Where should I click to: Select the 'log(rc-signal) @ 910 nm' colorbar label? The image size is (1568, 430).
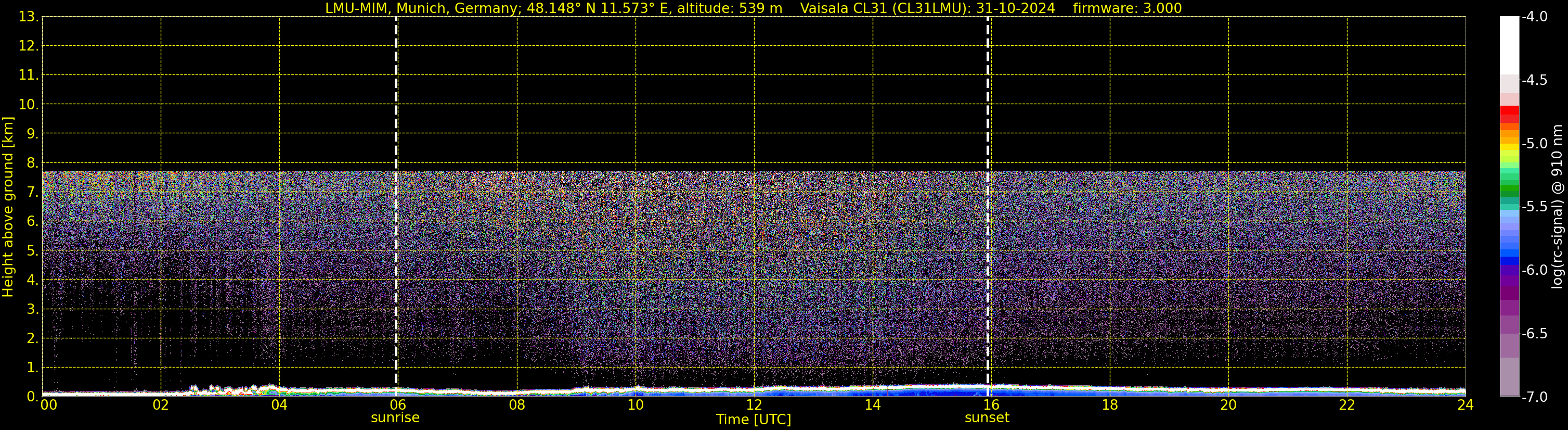(x=1557, y=207)
